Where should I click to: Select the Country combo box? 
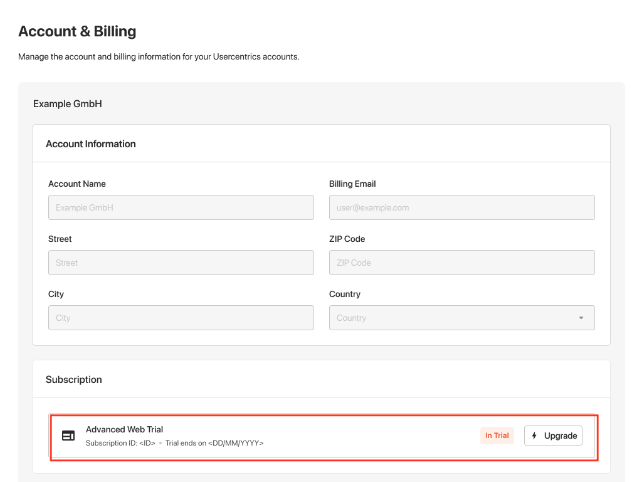(x=462, y=317)
